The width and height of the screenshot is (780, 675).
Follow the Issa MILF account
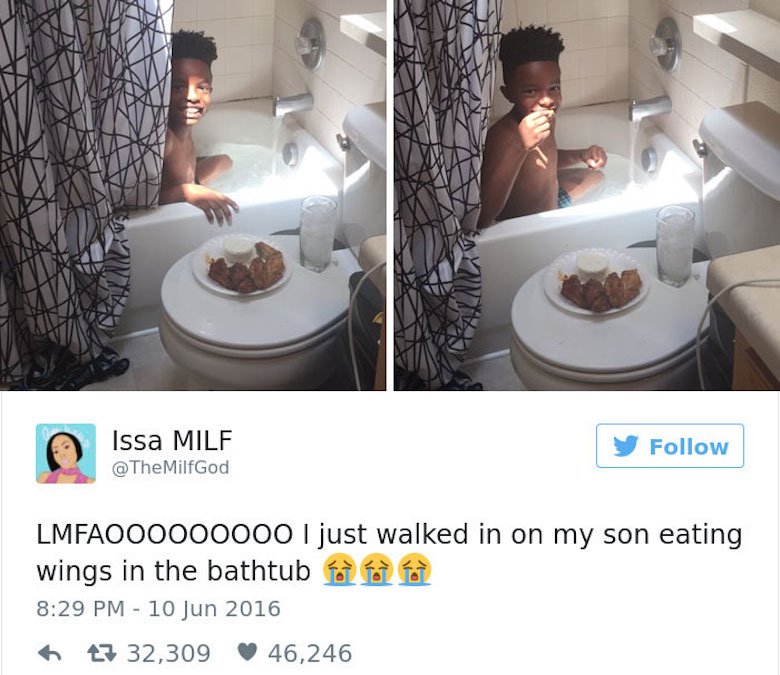coord(670,446)
